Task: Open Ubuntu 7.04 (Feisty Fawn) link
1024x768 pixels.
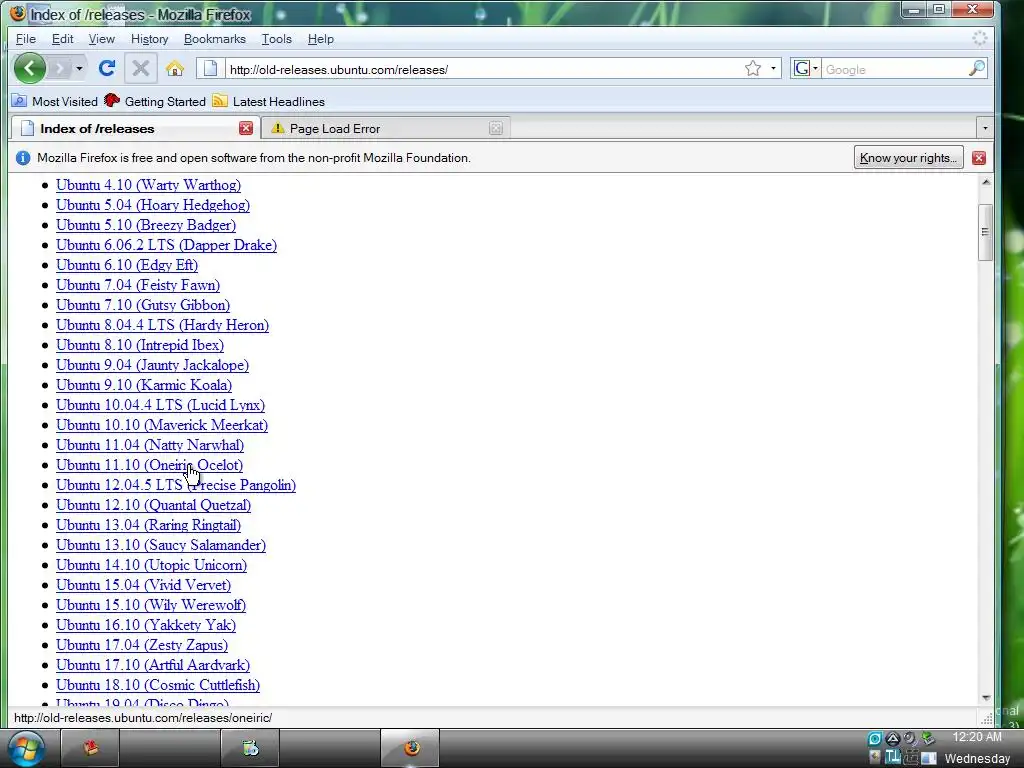Action: pos(138,285)
